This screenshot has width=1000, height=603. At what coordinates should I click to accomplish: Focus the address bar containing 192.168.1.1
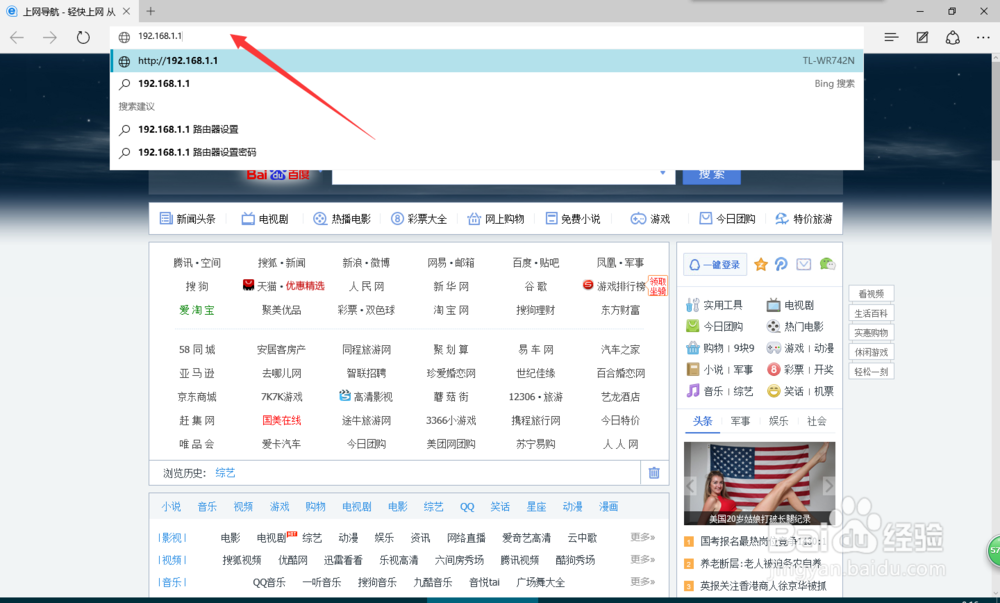coord(487,36)
